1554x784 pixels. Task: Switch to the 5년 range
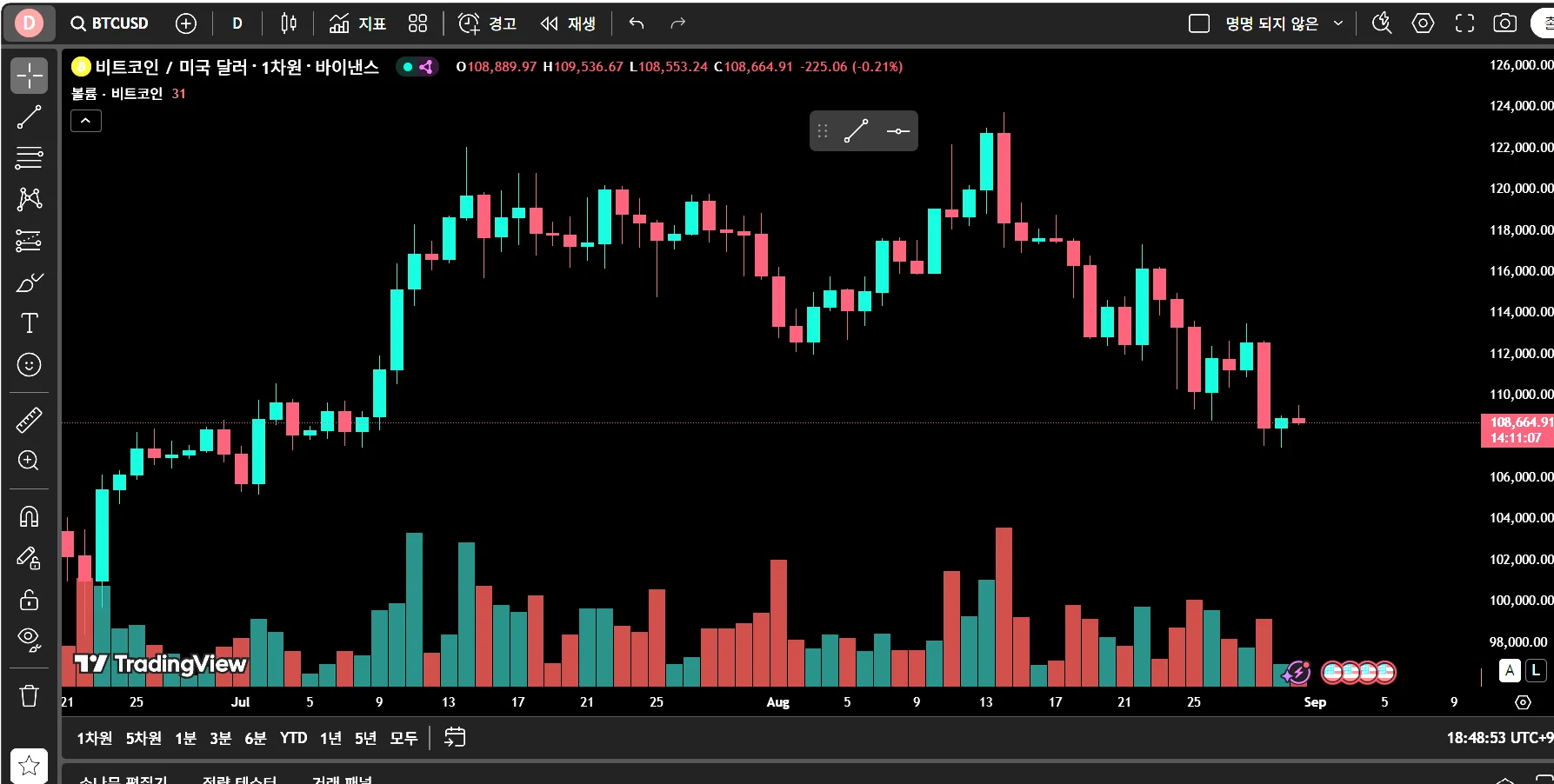[365, 738]
